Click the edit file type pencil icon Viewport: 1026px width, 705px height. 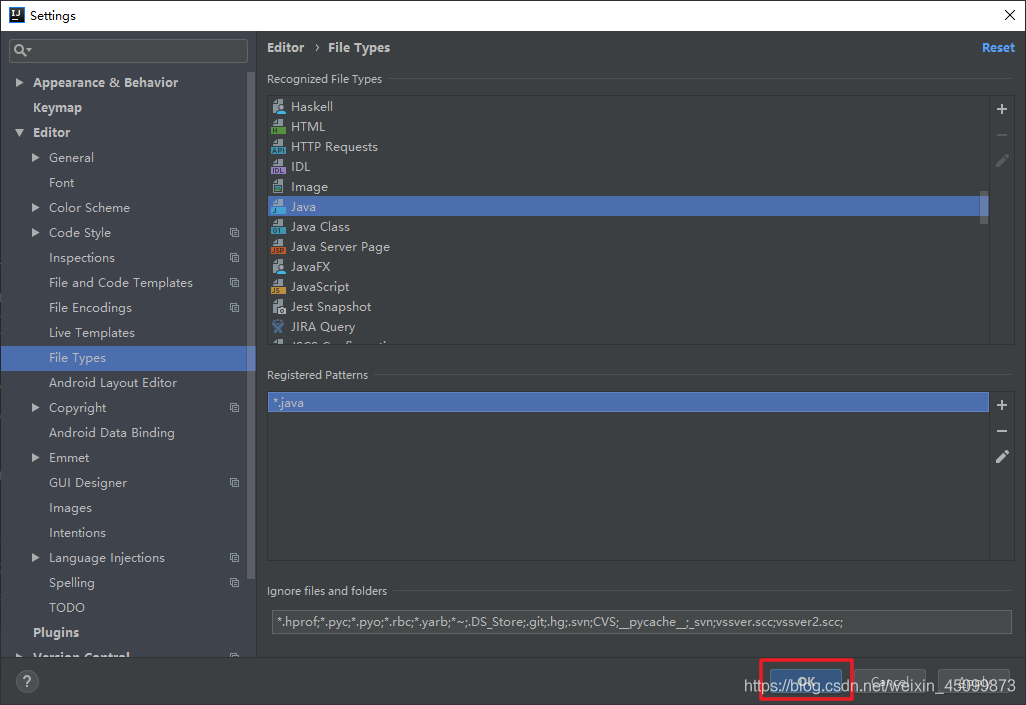click(1002, 160)
